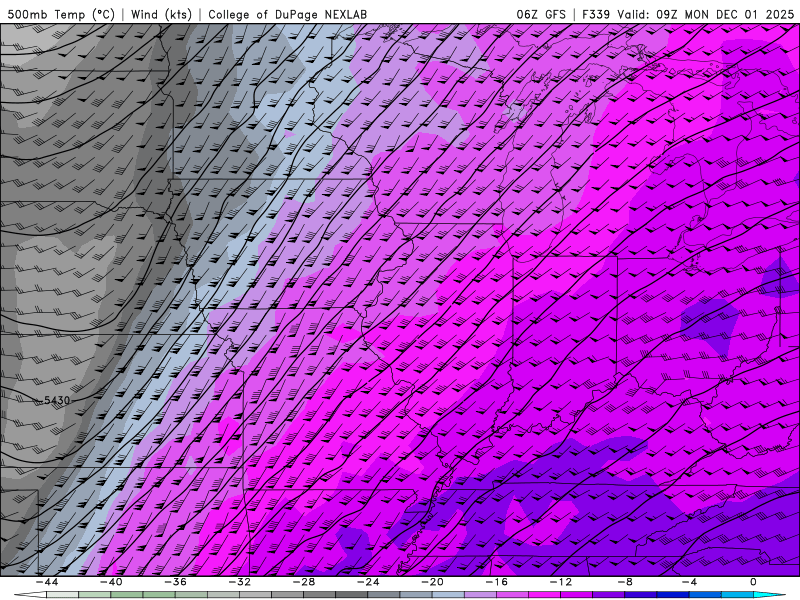Click the 'College of DuPage NEXLAB' credit text
This screenshot has width=800, height=600.
[x=287, y=14]
